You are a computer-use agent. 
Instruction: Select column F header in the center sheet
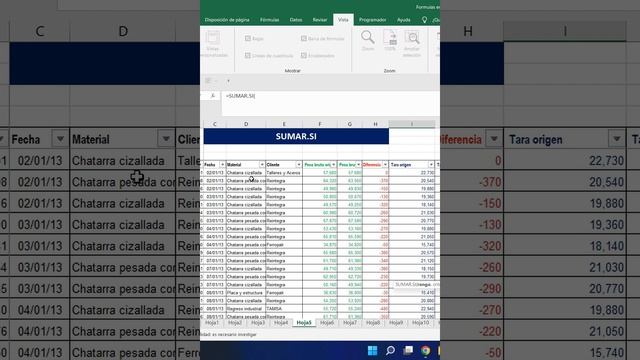(x=320, y=124)
